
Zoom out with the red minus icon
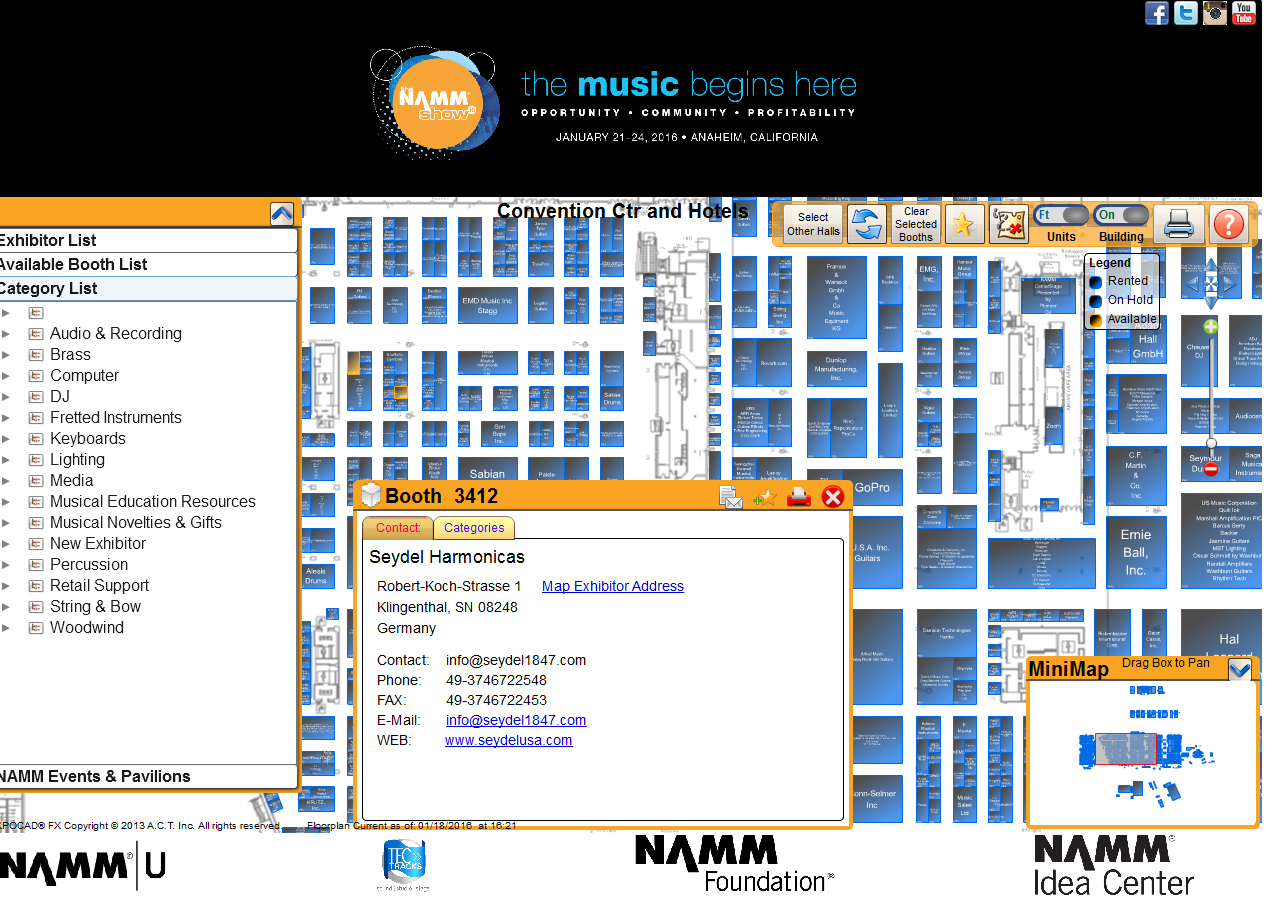tap(1211, 469)
